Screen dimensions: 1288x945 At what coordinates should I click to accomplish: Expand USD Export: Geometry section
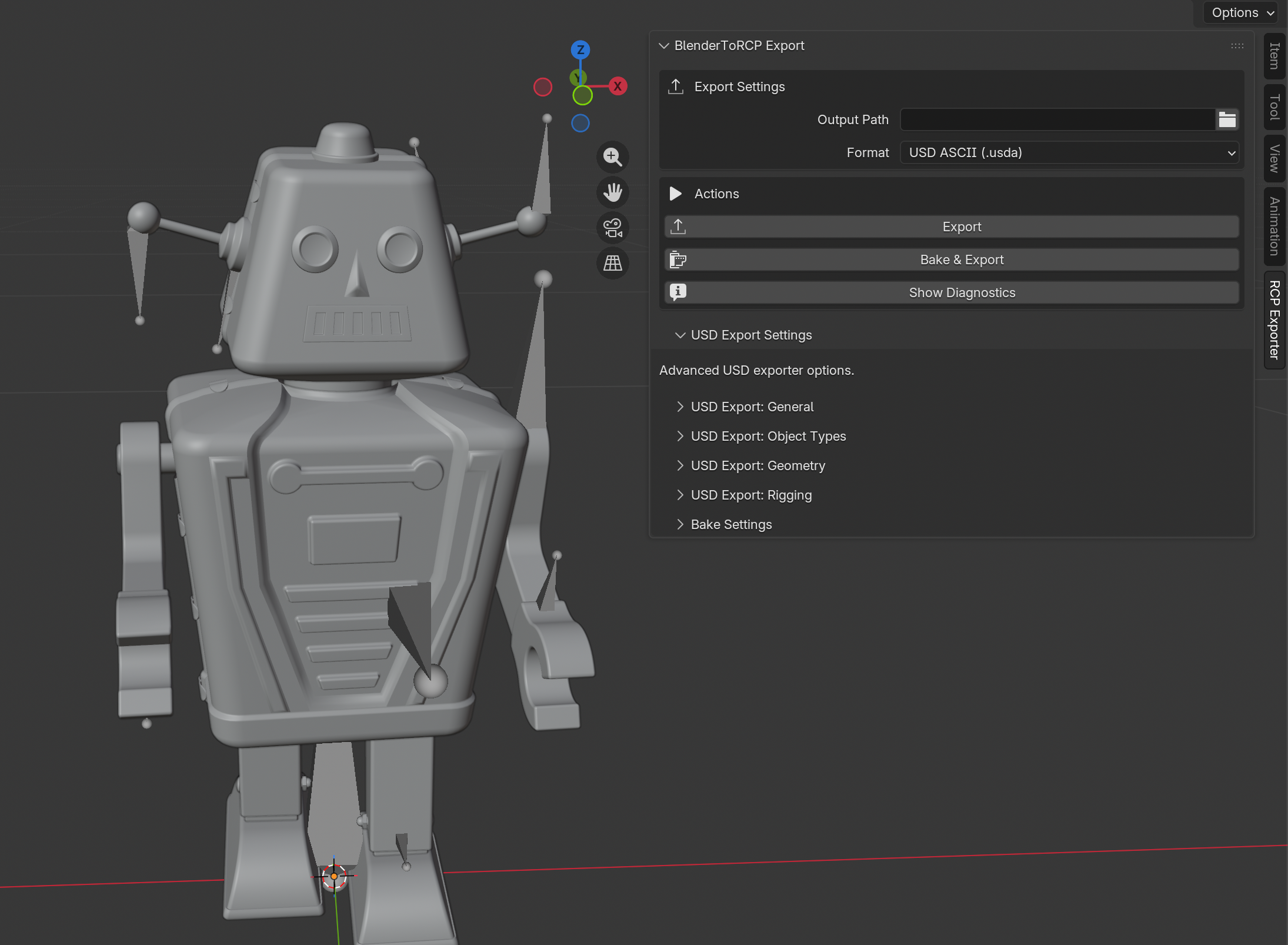tap(758, 465)
